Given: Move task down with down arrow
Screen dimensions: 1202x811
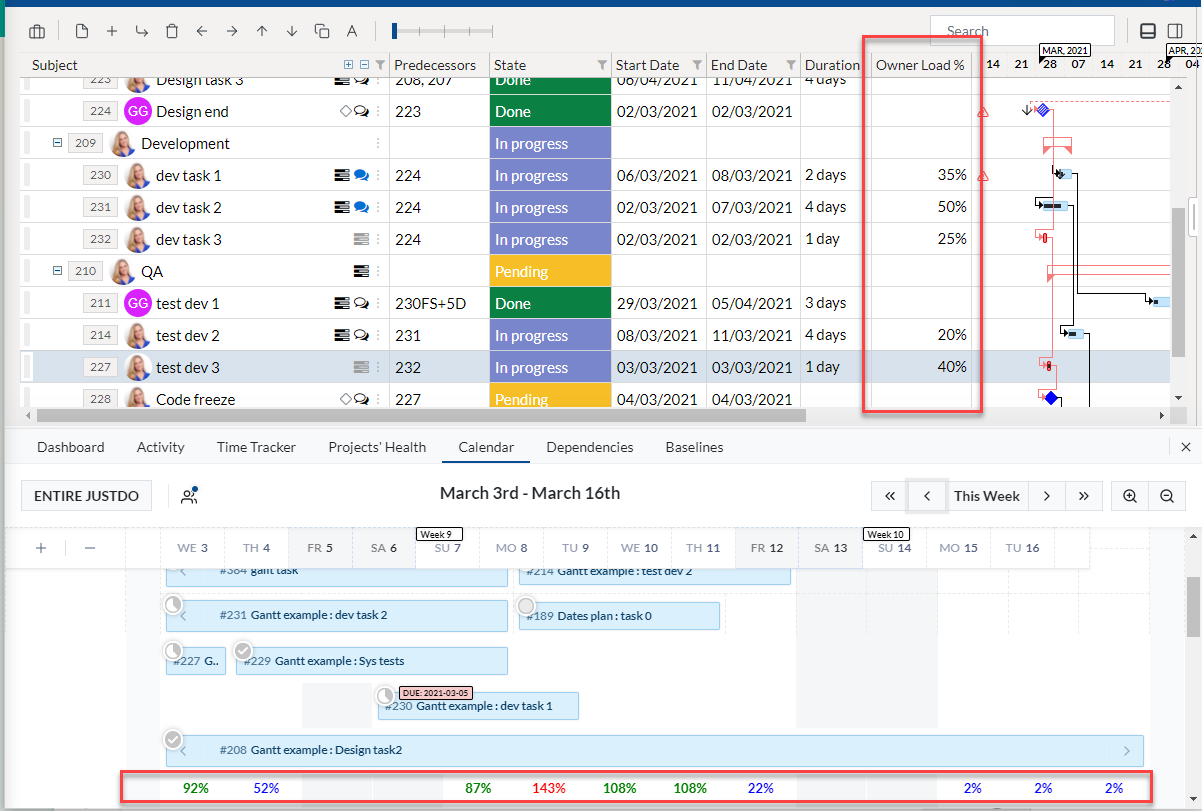Looking at the screenshot, I should 291,31.
